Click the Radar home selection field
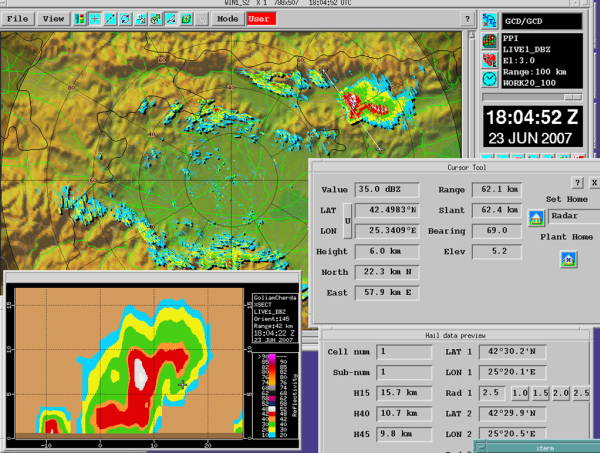 [x=571, y=217]
